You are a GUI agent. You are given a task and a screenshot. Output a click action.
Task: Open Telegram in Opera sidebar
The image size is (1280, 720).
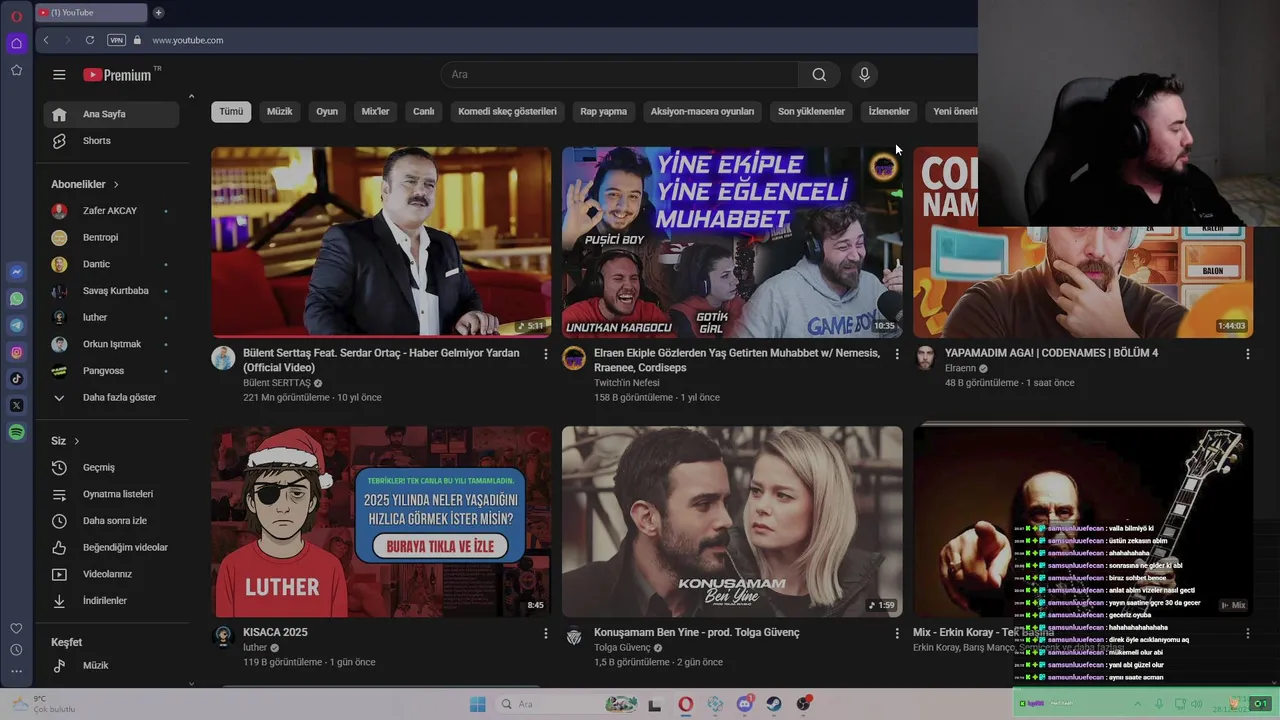(16, 326)
